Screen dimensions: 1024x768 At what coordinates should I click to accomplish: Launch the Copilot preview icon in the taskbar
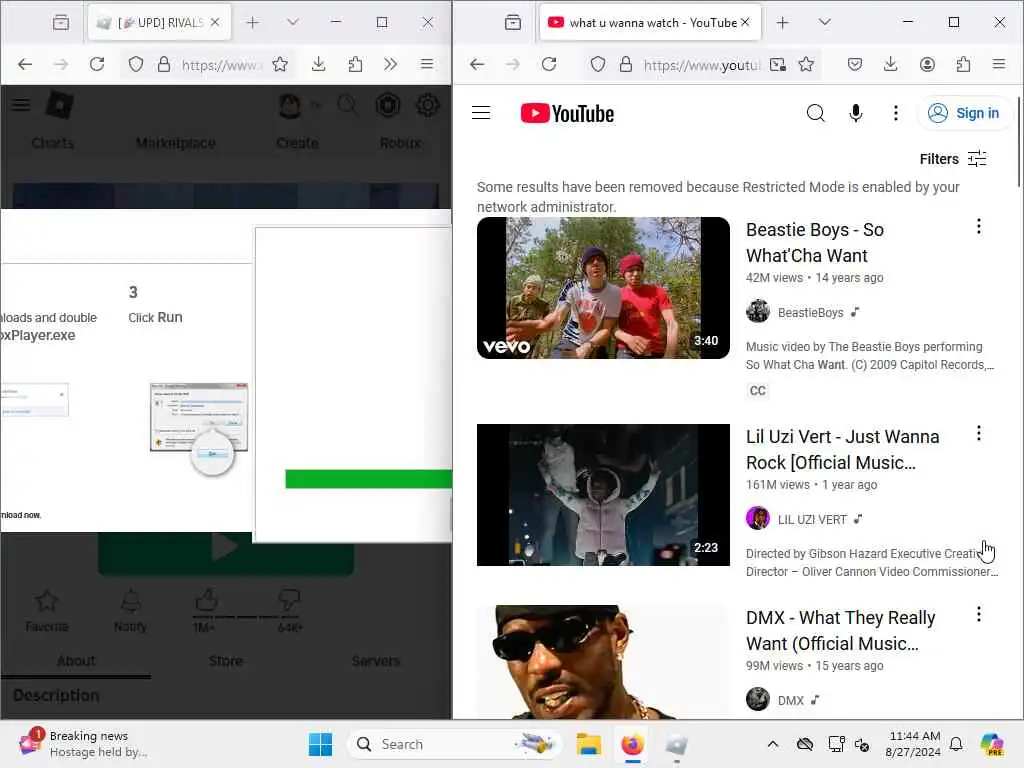(991, 744)
